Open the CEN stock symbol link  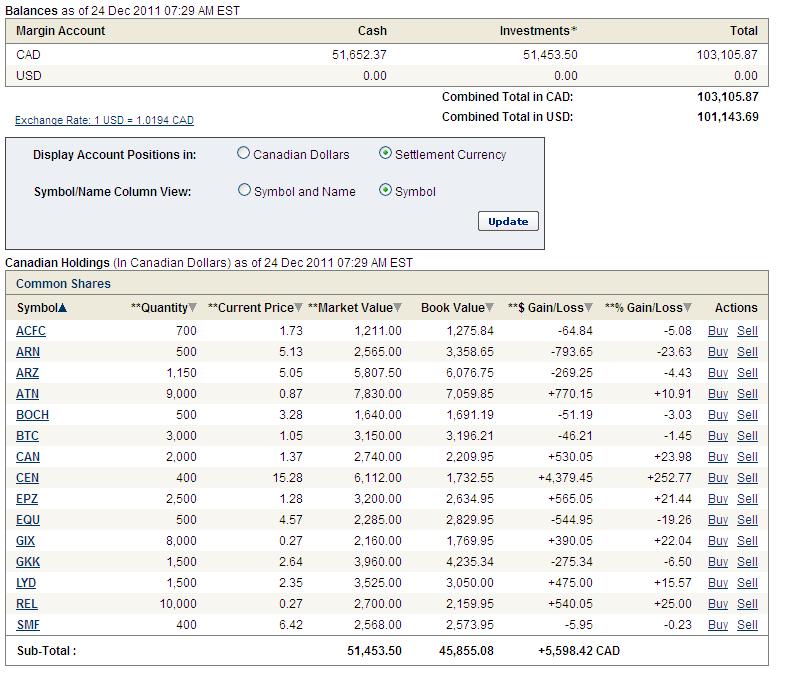click(x=28, y=478)
